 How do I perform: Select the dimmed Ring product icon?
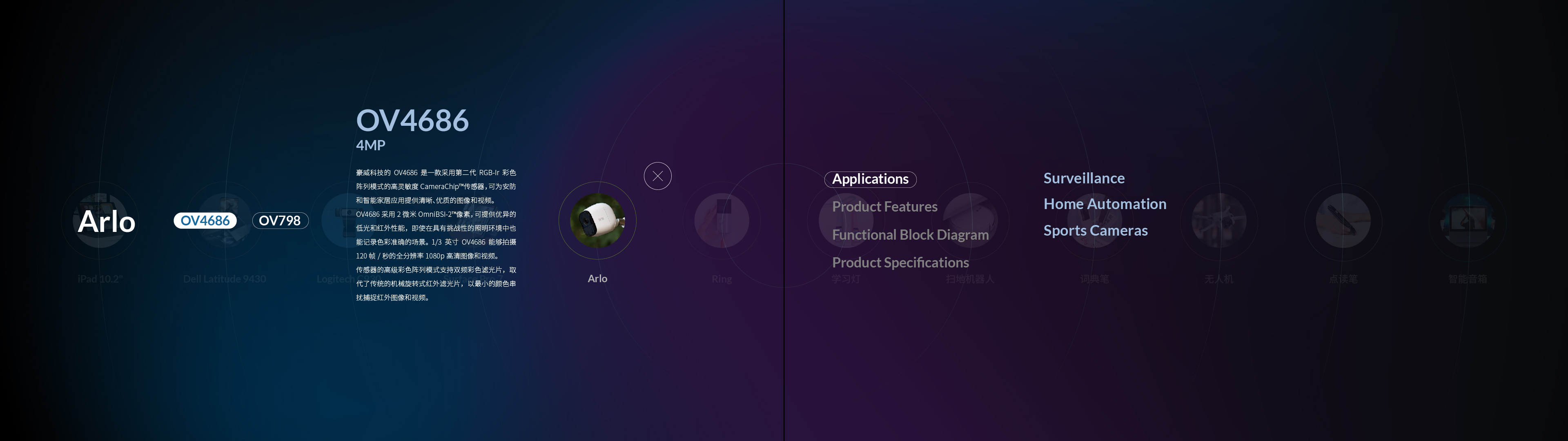(721, 220)
